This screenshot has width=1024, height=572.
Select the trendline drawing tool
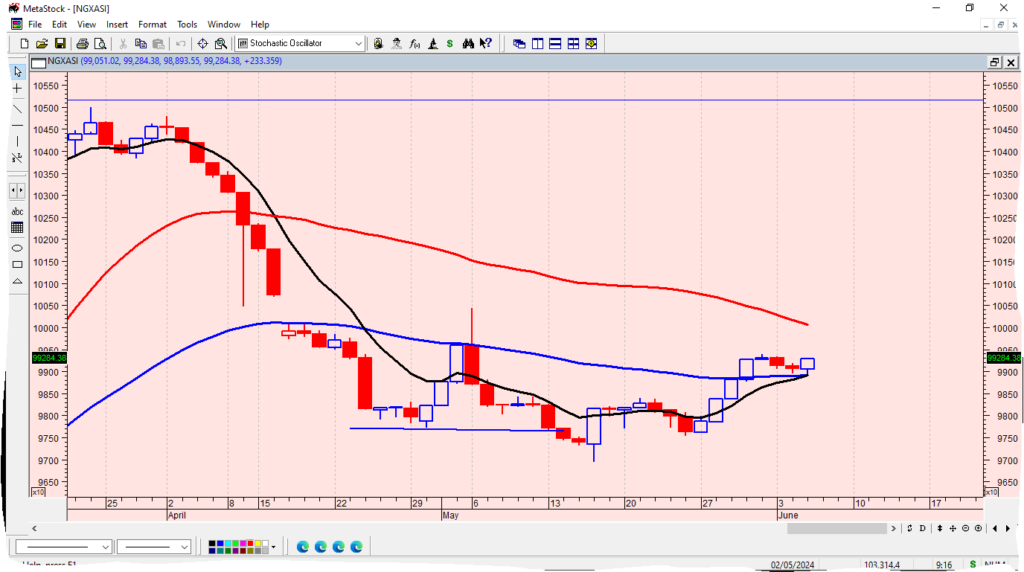(17, 107)
